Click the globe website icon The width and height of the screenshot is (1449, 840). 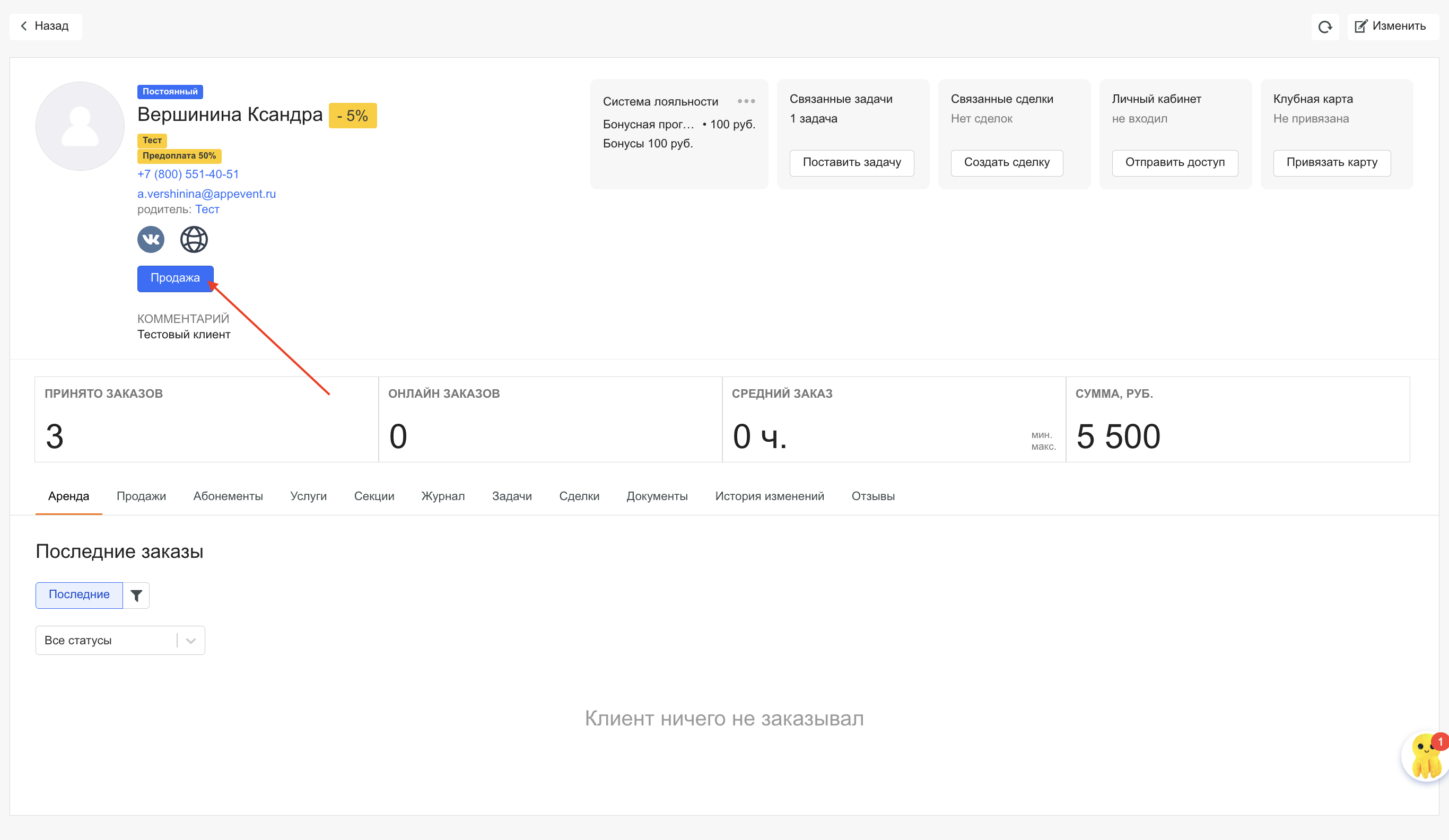pyautogui.click(x=194, y=239)
